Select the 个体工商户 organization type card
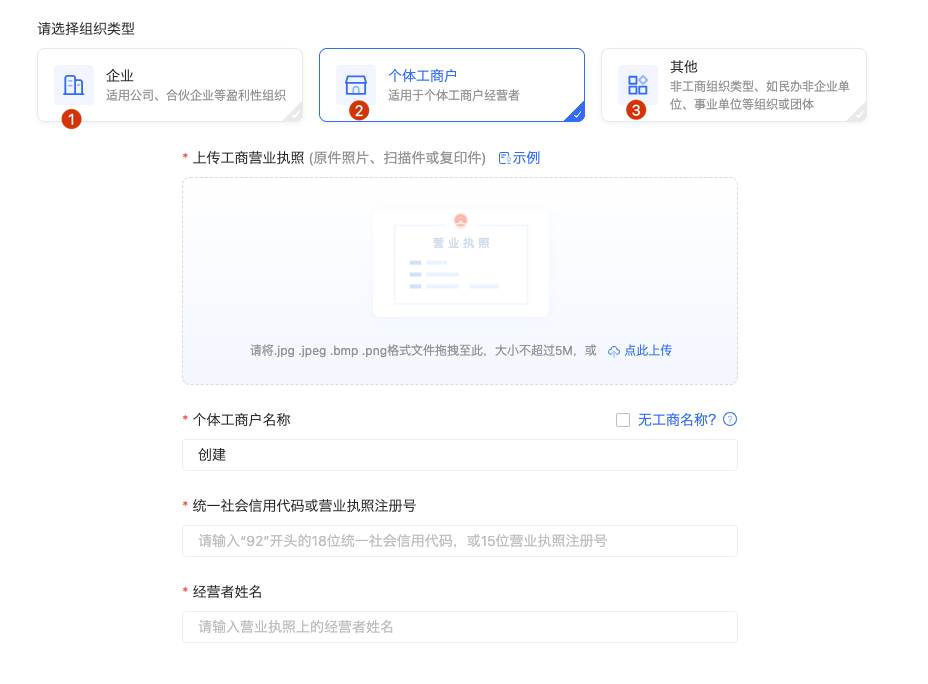Image resolution: width=928 pixels, height=684 pixels. [452, 85]
